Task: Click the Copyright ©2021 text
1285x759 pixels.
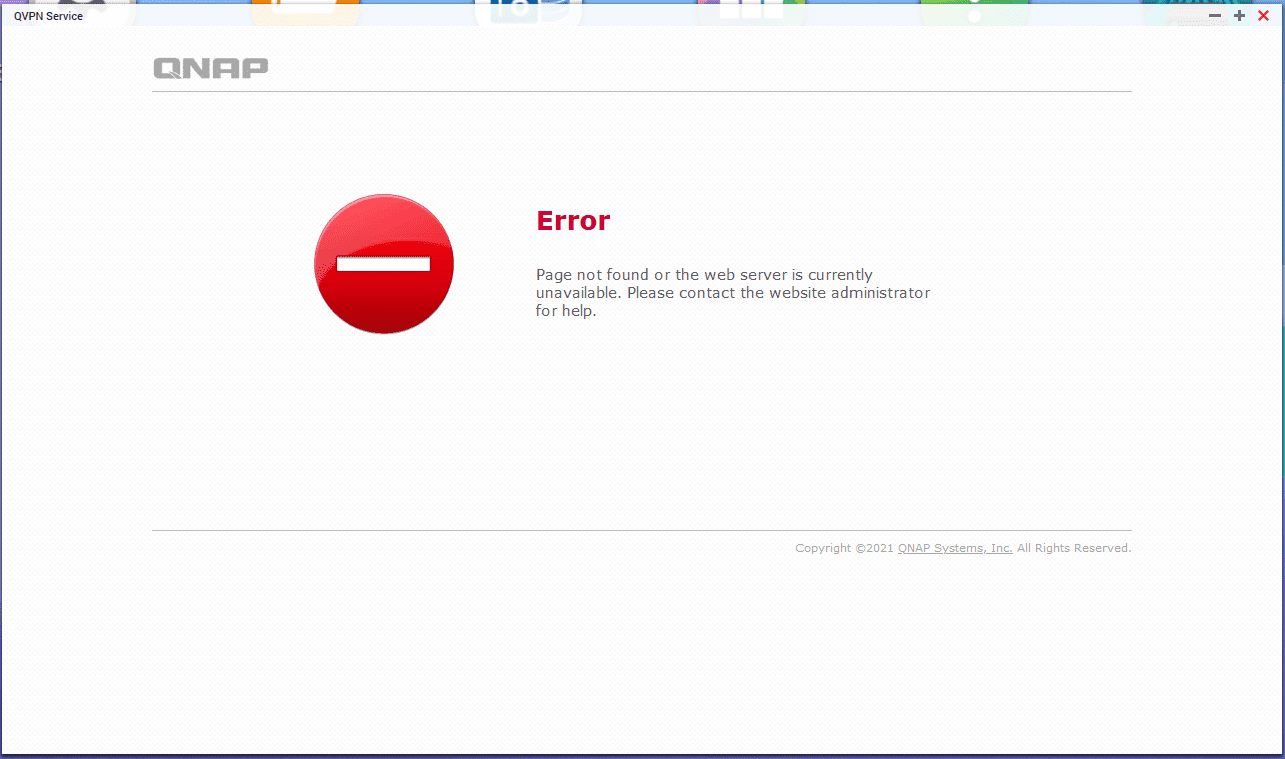Action: tap(845, 548)
